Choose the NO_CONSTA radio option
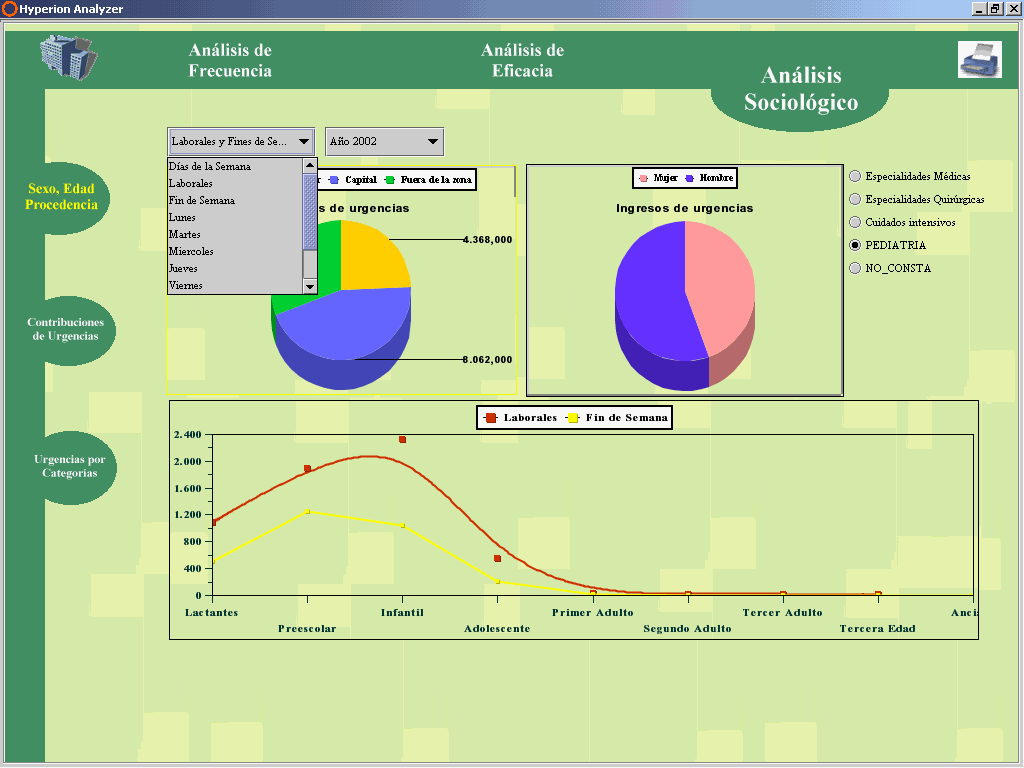The width and height of the screenshot is (1024, 768). (x=855, y=268)
